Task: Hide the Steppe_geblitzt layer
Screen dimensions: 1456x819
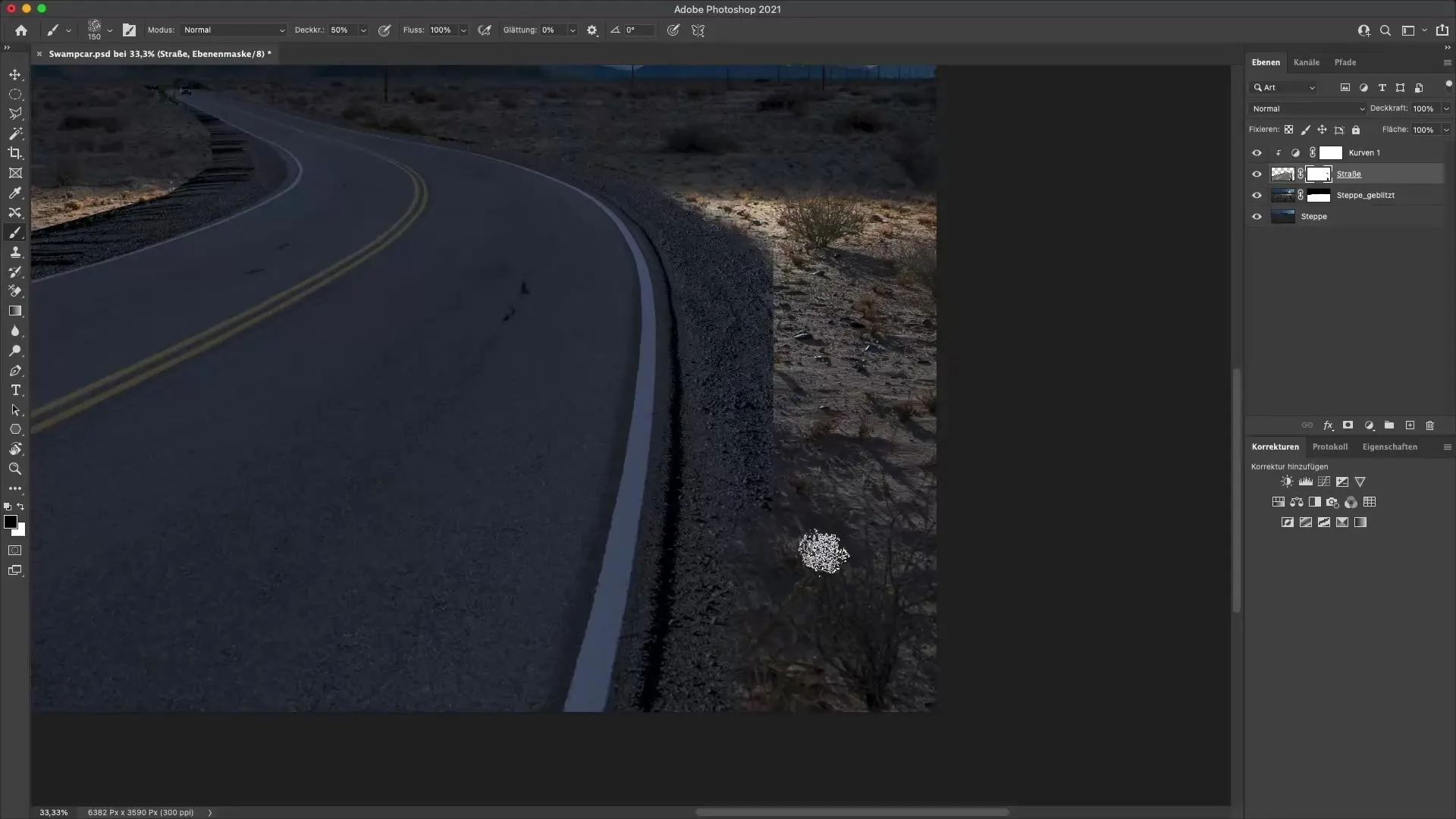Action: [1257, 195]
